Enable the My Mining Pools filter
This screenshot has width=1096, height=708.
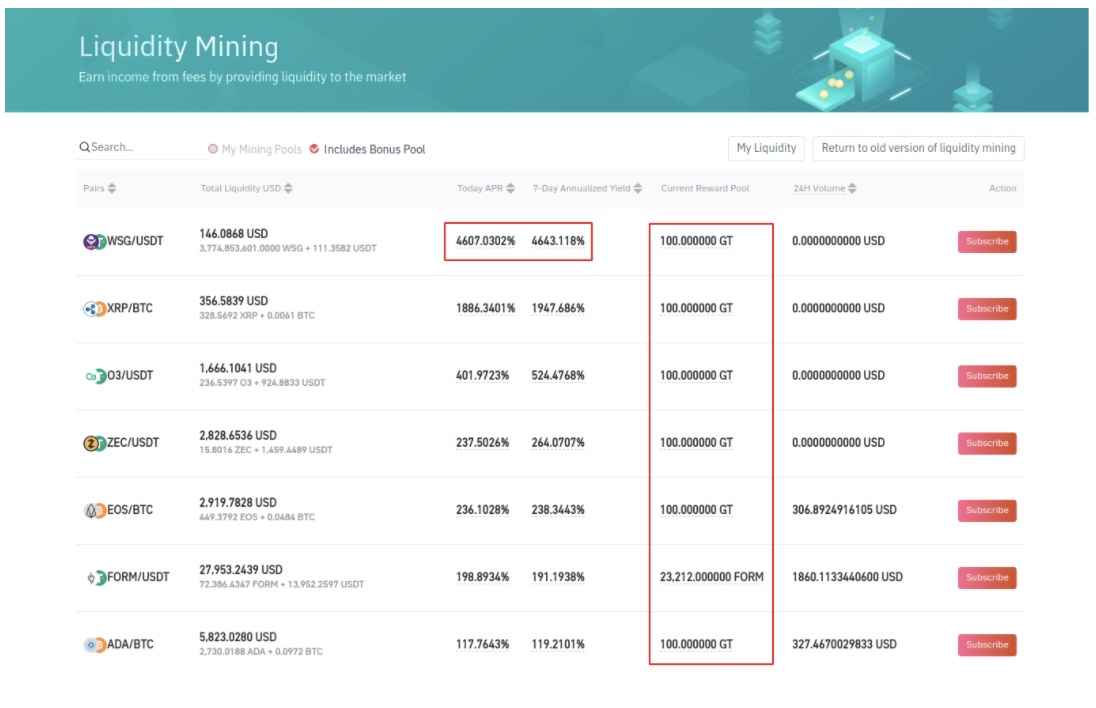tap(213, 149)
